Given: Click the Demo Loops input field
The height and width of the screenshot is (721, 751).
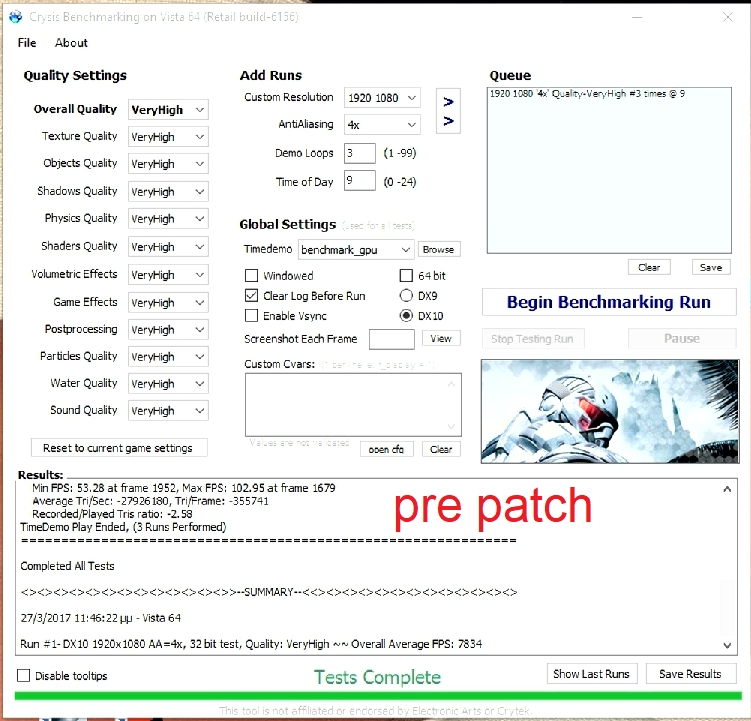Looking at the screenshot, I should [x=359, y=153].
